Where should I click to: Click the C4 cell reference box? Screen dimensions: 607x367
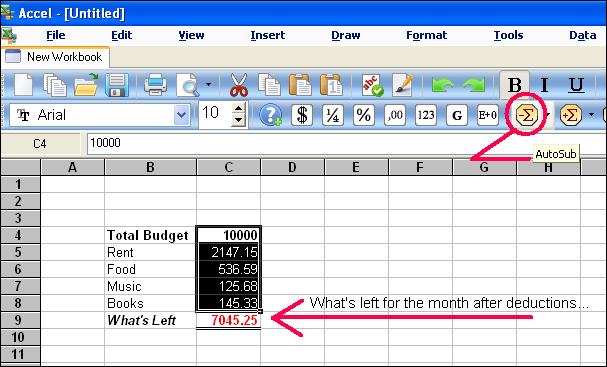40,144
